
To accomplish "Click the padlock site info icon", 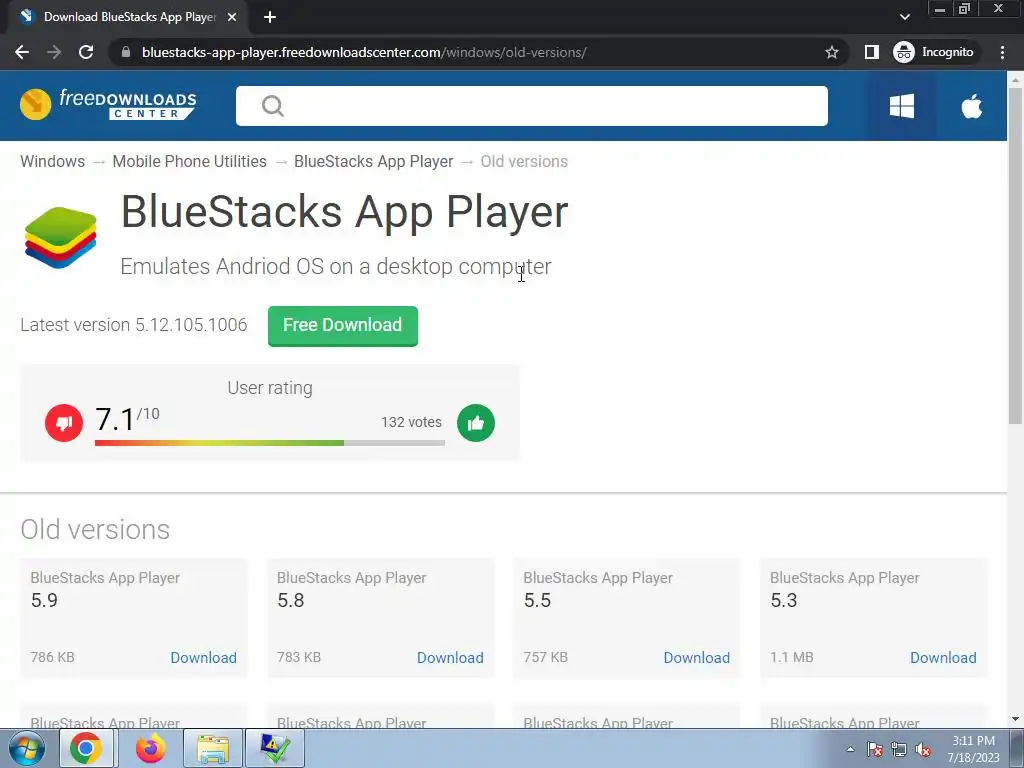I will click(126, 52).
